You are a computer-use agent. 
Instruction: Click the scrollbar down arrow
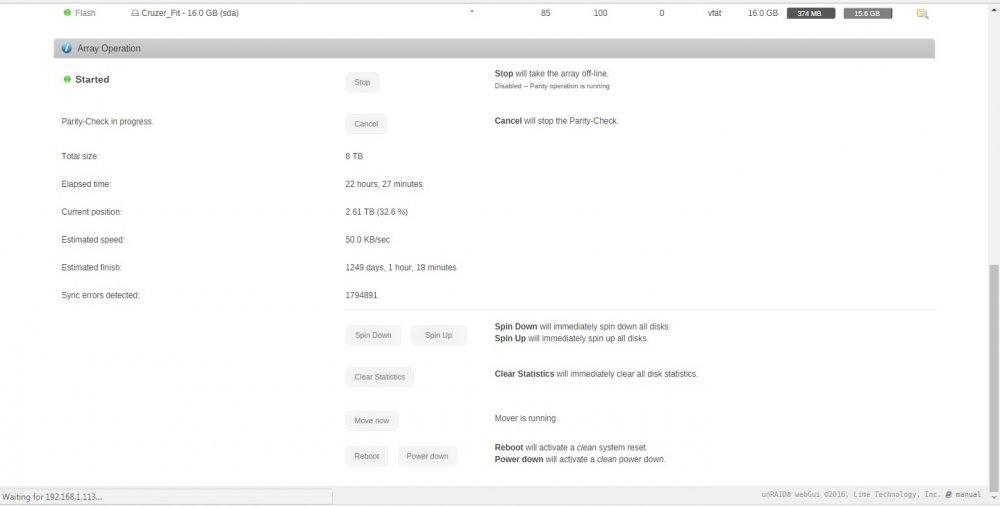click(x=994, y=497)
